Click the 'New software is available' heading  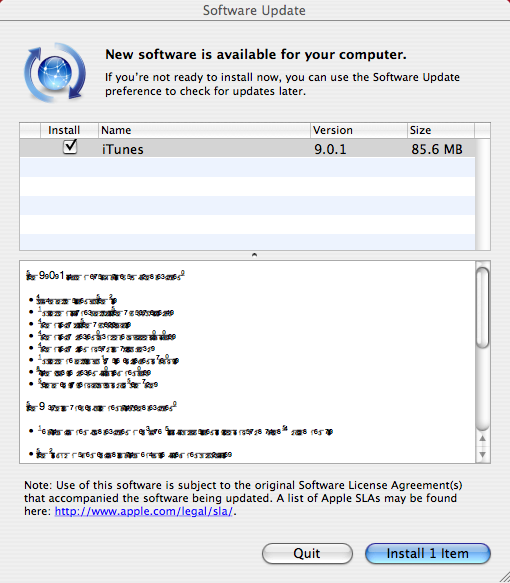pyautogui.click(x=256, y=55)
